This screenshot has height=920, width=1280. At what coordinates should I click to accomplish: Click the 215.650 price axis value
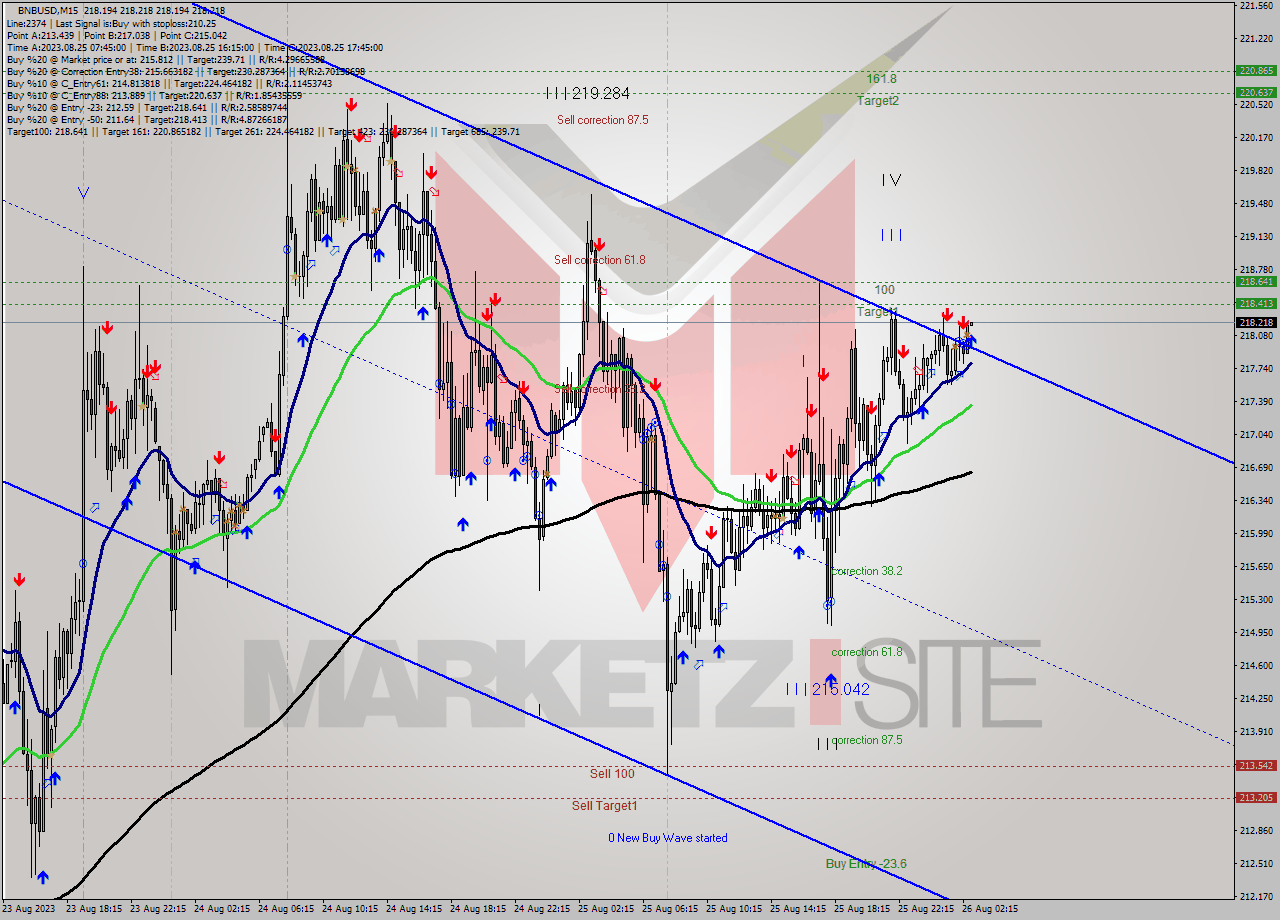click(1256, 566)
